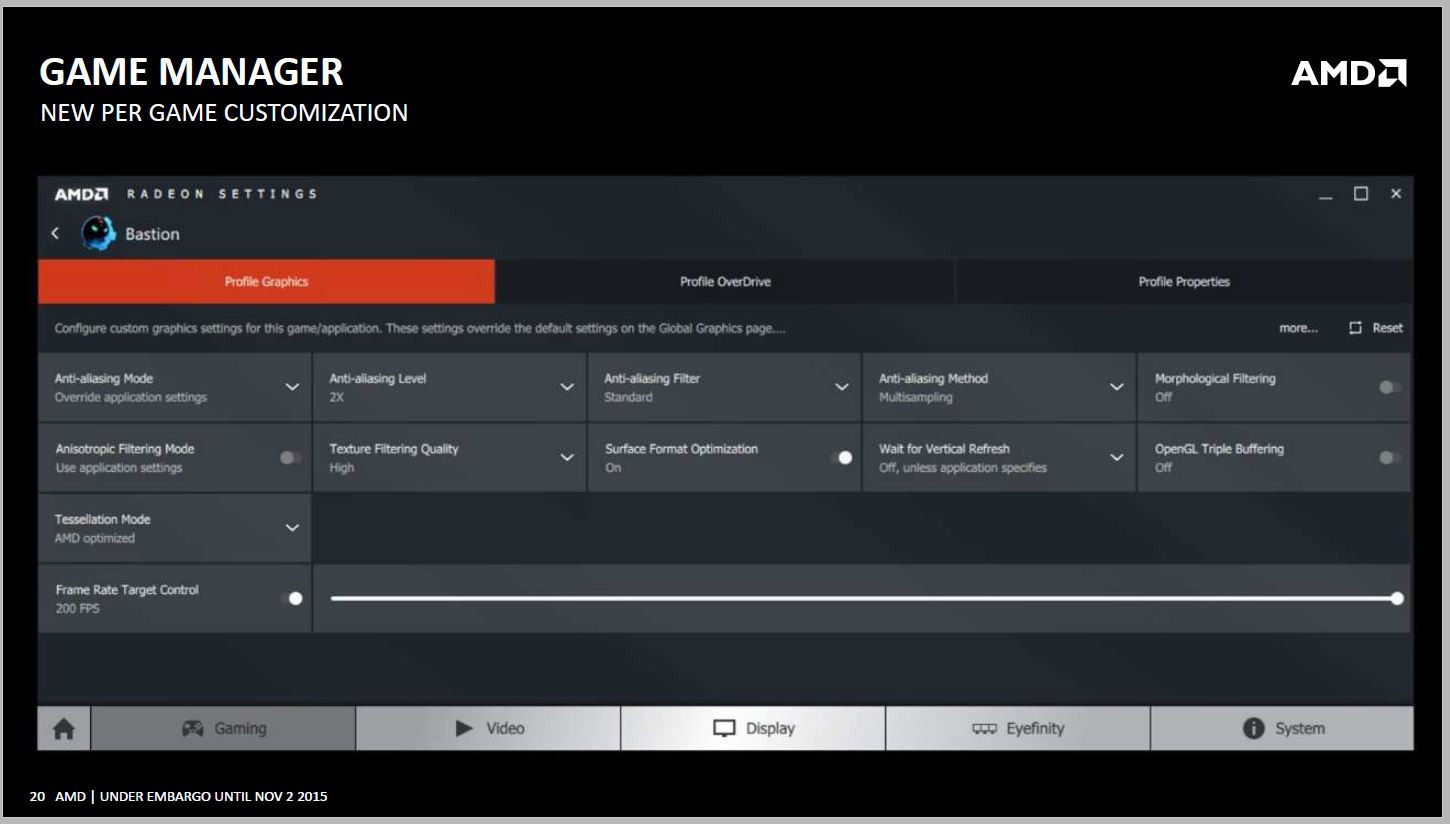Go back using the left chevron icon
The image size is (1450, 824).
(55, 233)
